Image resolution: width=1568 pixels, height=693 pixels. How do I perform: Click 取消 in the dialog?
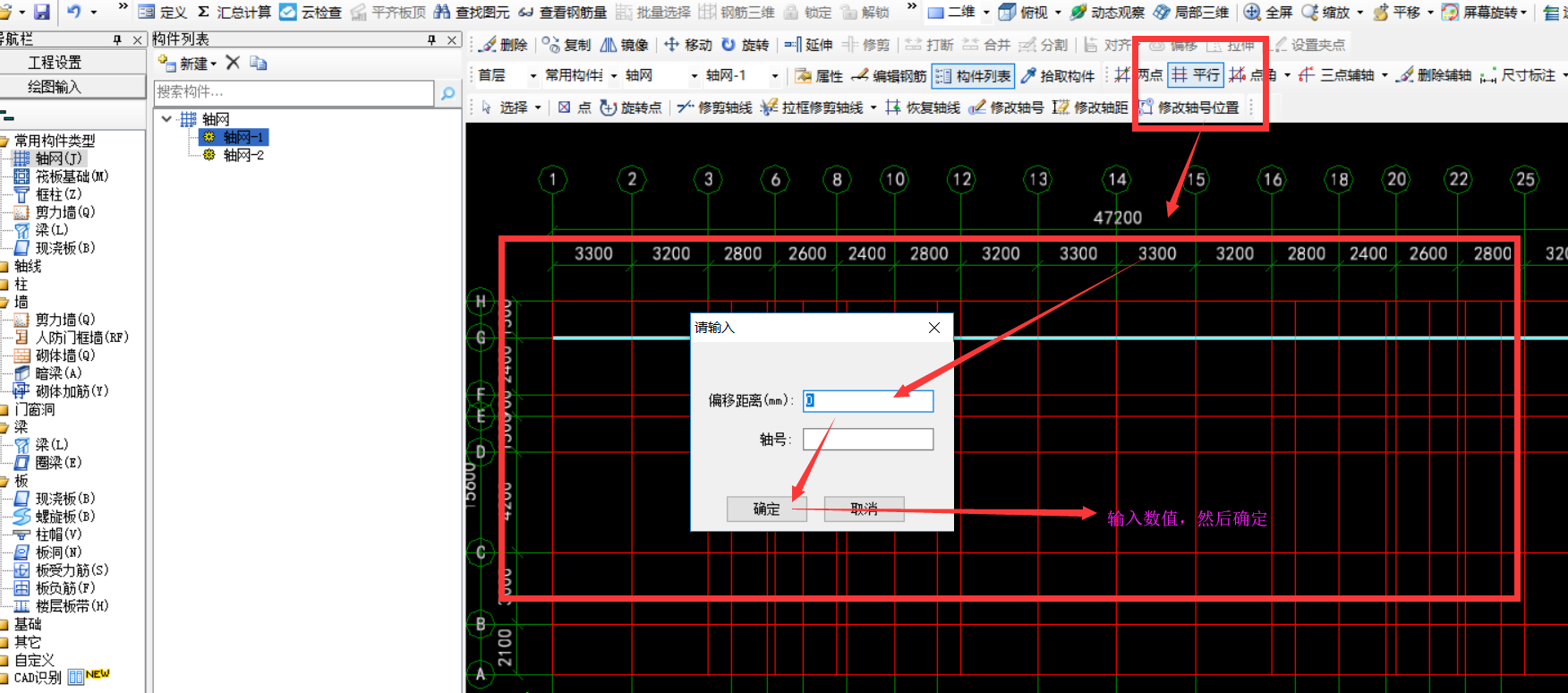click(x=864, y=509)
